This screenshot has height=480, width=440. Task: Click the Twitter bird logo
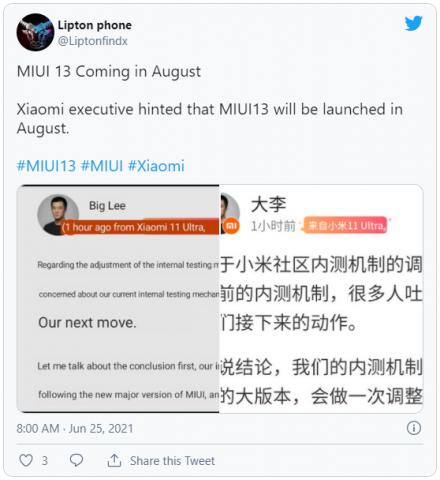(413, 23)
